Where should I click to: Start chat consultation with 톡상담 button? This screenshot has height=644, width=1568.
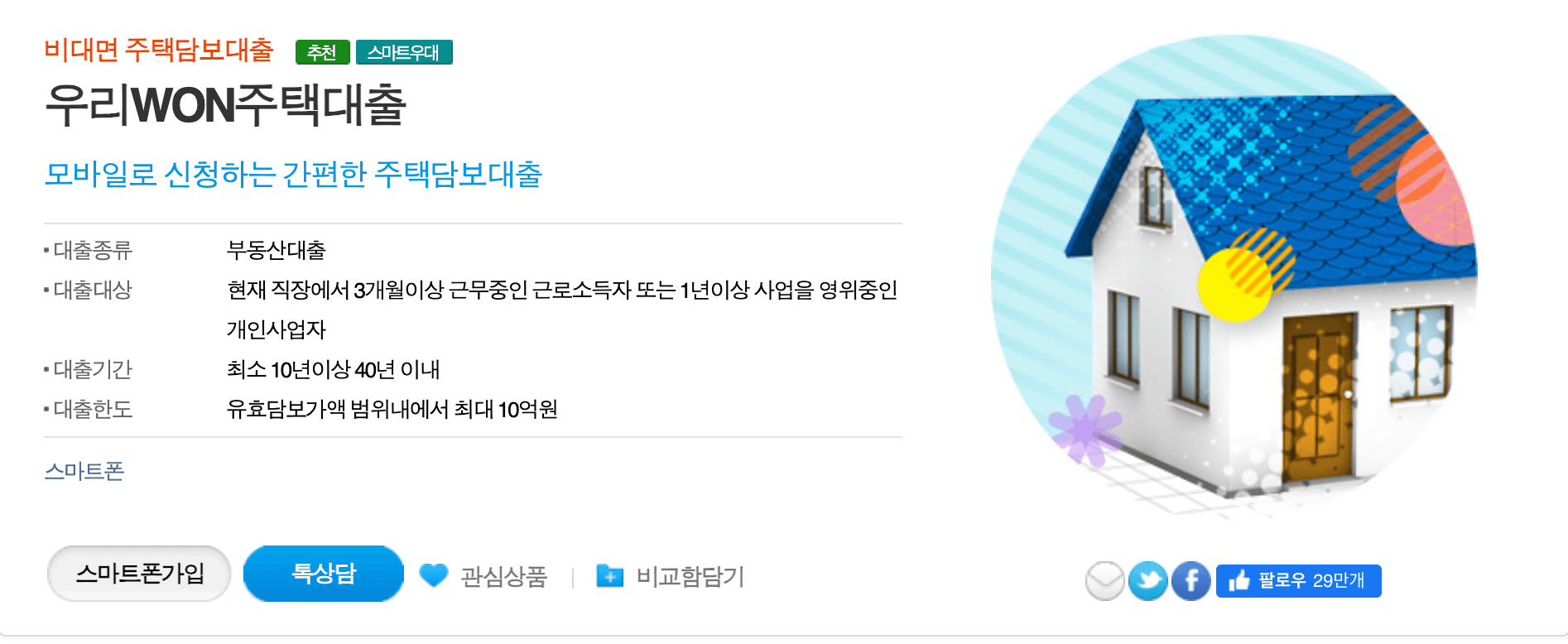pos(324,574)
